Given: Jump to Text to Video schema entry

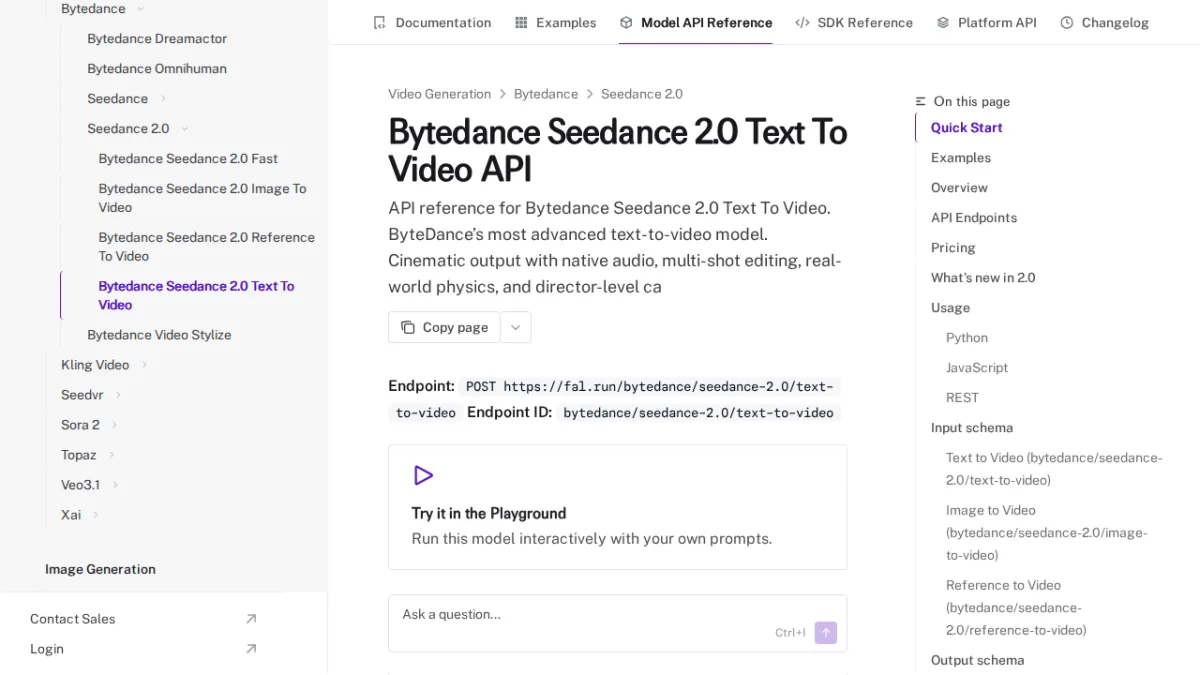Looking at the screenshot, I should 1054,469.
